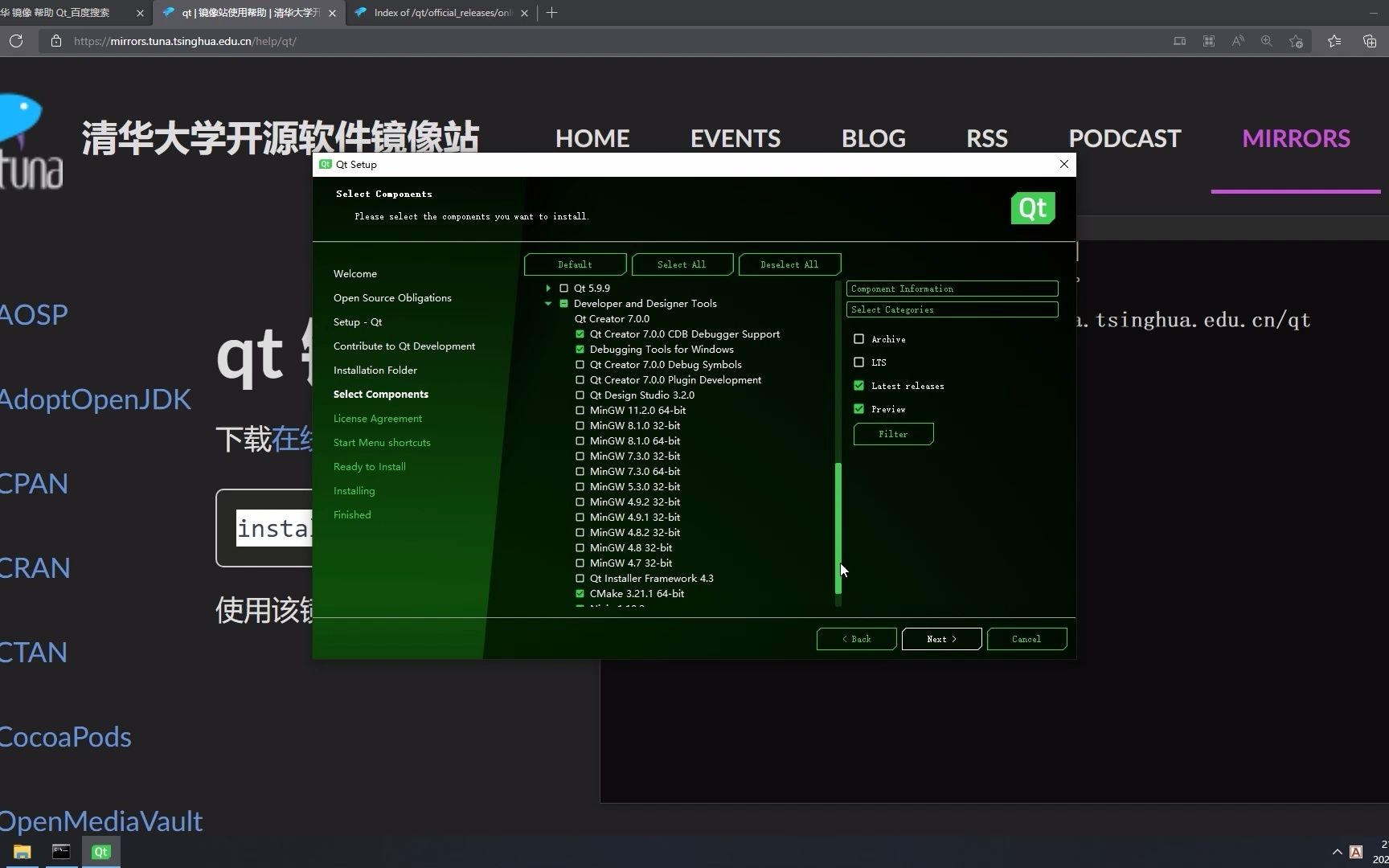Click the component list vertical scrollbar
This screenshot has height=868, width=1389.
point(838,528)
